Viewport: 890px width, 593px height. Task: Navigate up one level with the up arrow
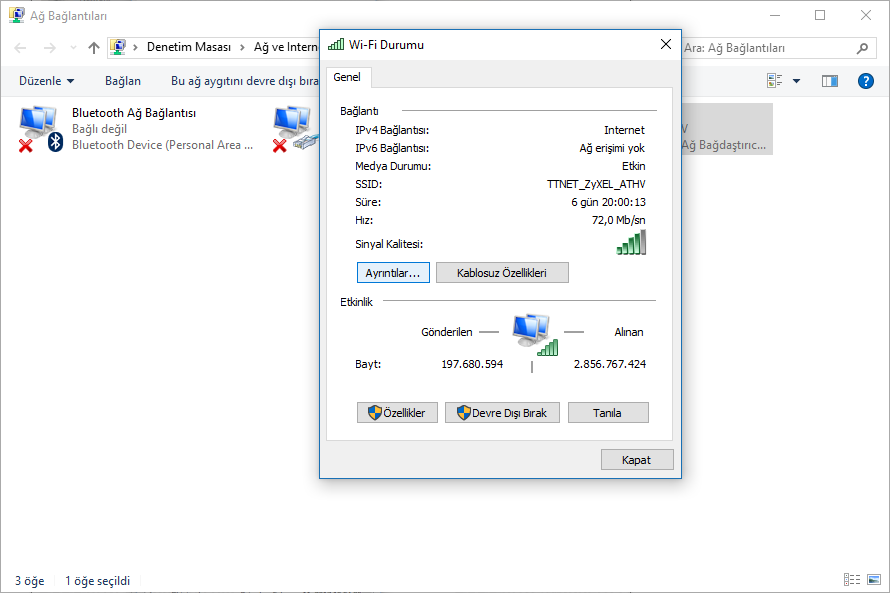click(x=93, y=46)
